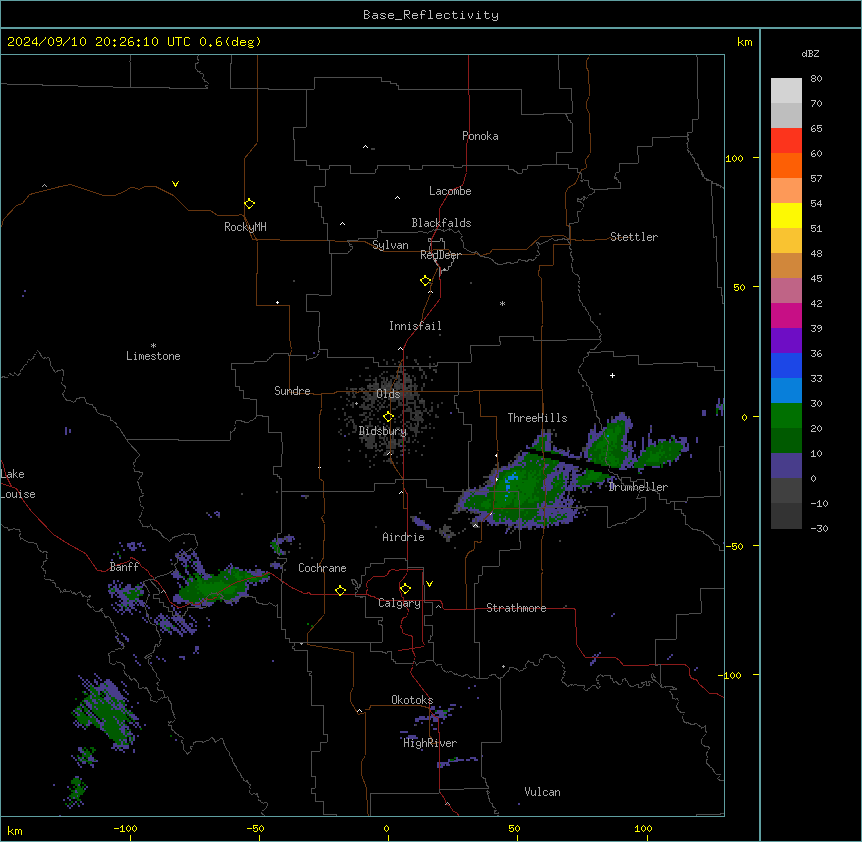Screen dimensions: 862x842
Task: Pick the slate purple 0-10 dBZ legend swatch
Action: 786,466
